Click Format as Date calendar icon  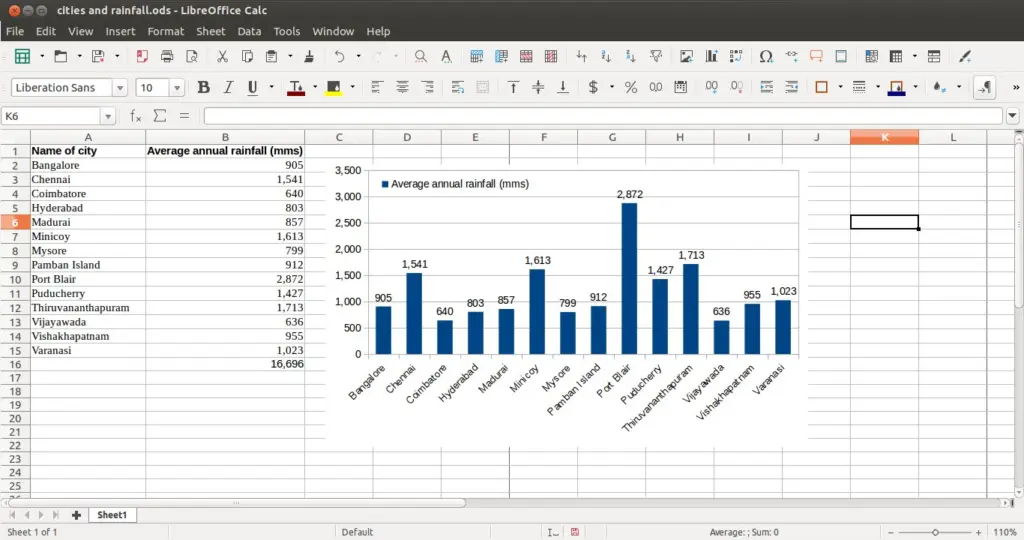(x=680, y=87)
